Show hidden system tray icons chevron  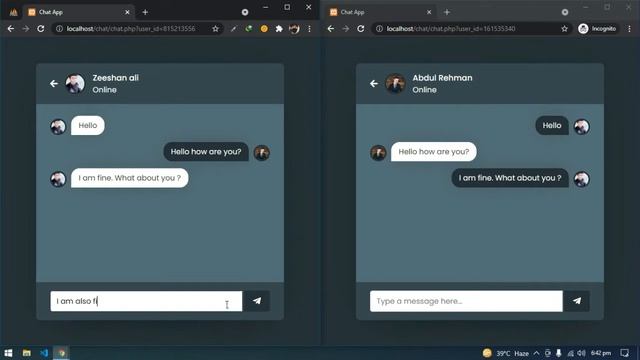[536, 353]
